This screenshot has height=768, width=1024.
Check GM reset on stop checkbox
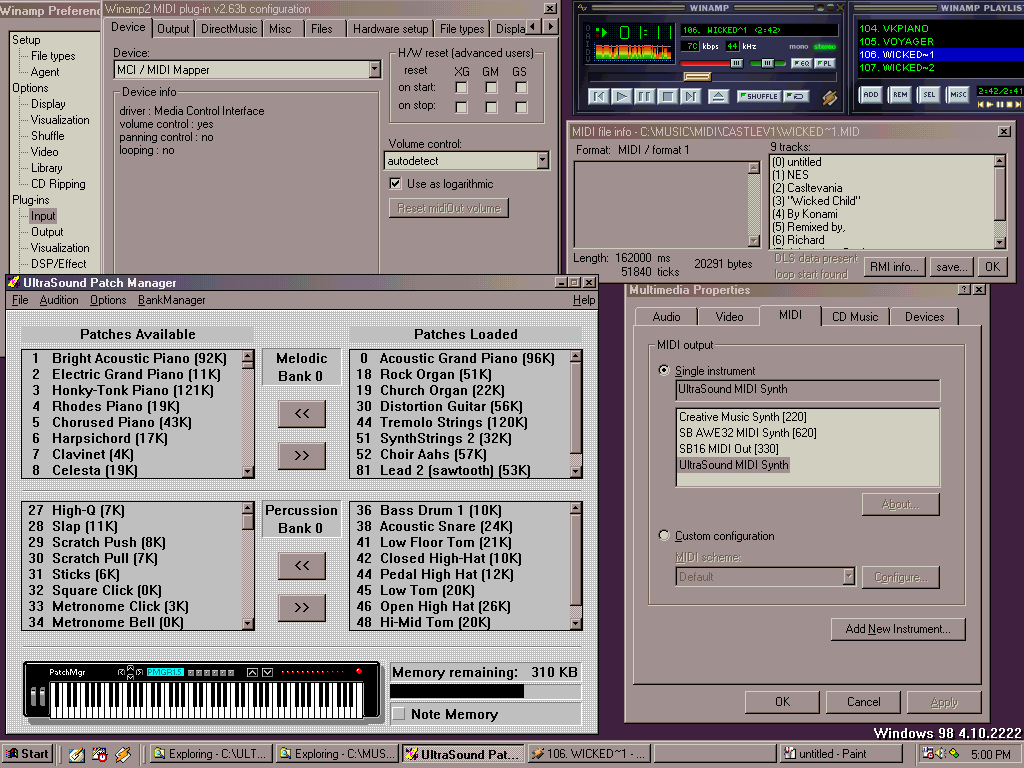point(491,106)
